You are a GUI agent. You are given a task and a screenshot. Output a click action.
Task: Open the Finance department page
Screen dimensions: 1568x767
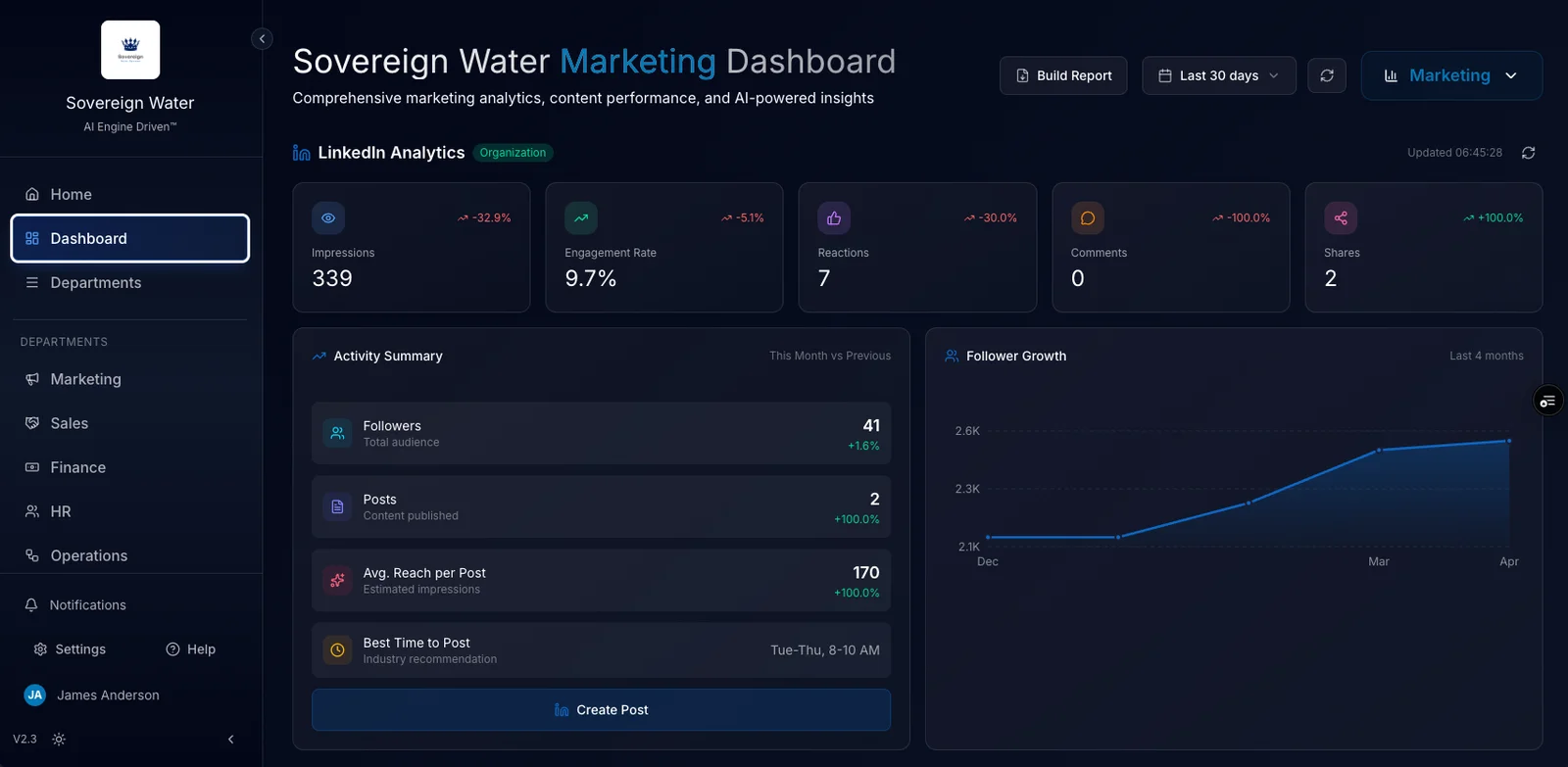[x=77, y=468]
